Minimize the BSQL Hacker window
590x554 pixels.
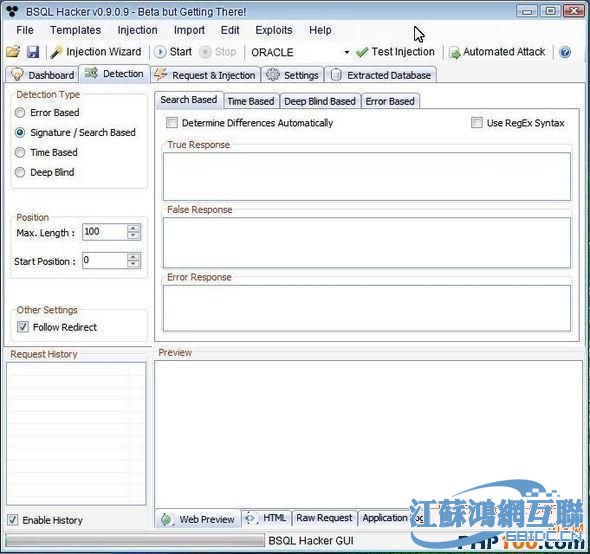(527, 11)
